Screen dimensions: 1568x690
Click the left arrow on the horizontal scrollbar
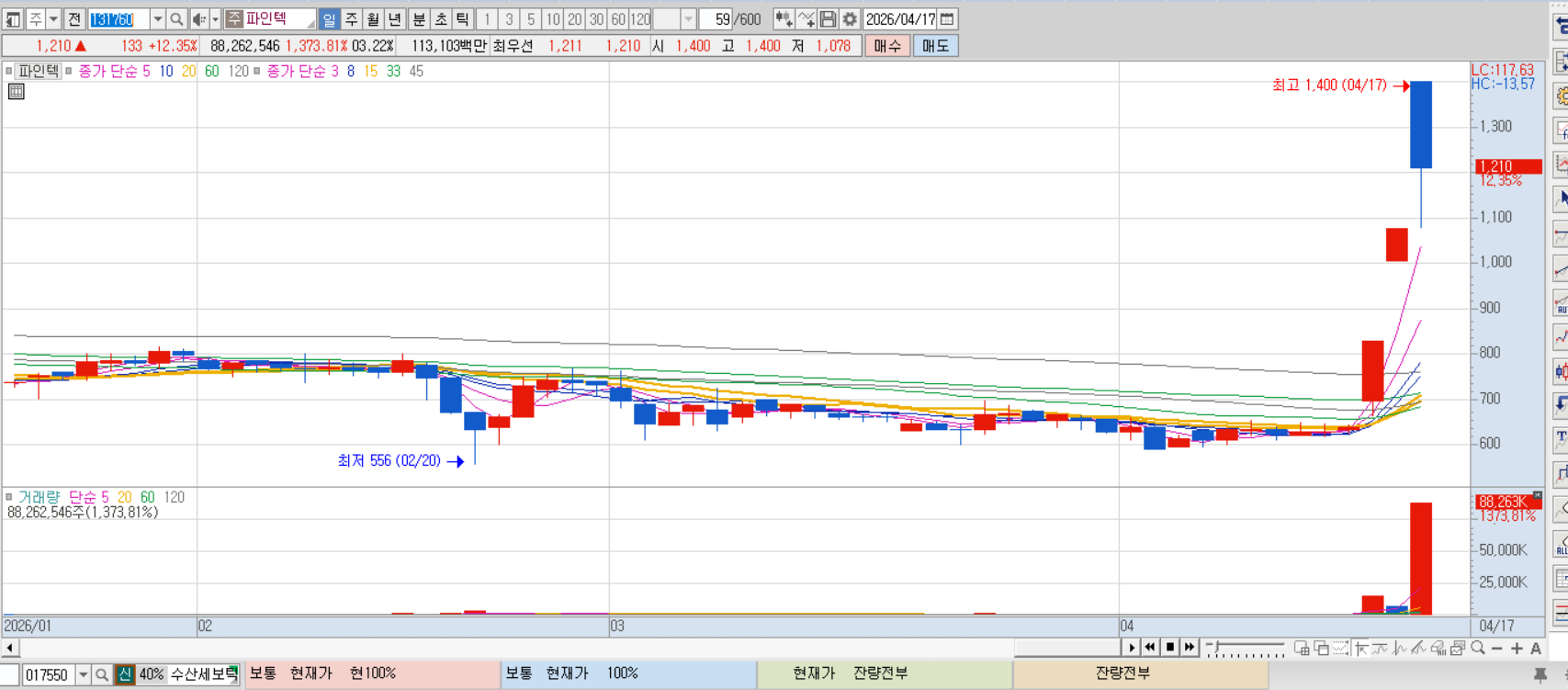click(9, 648)
